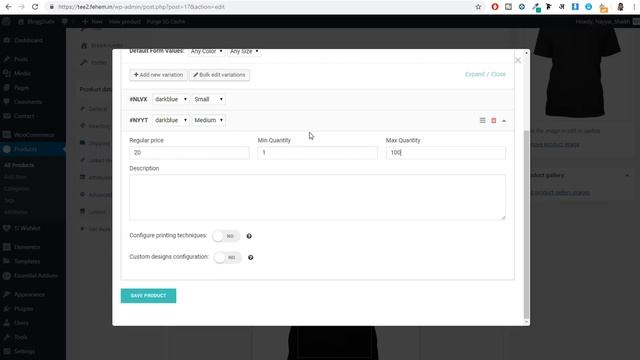Click the Close variations link
This screenshot has width=640, height=360.
coord(498,74)
